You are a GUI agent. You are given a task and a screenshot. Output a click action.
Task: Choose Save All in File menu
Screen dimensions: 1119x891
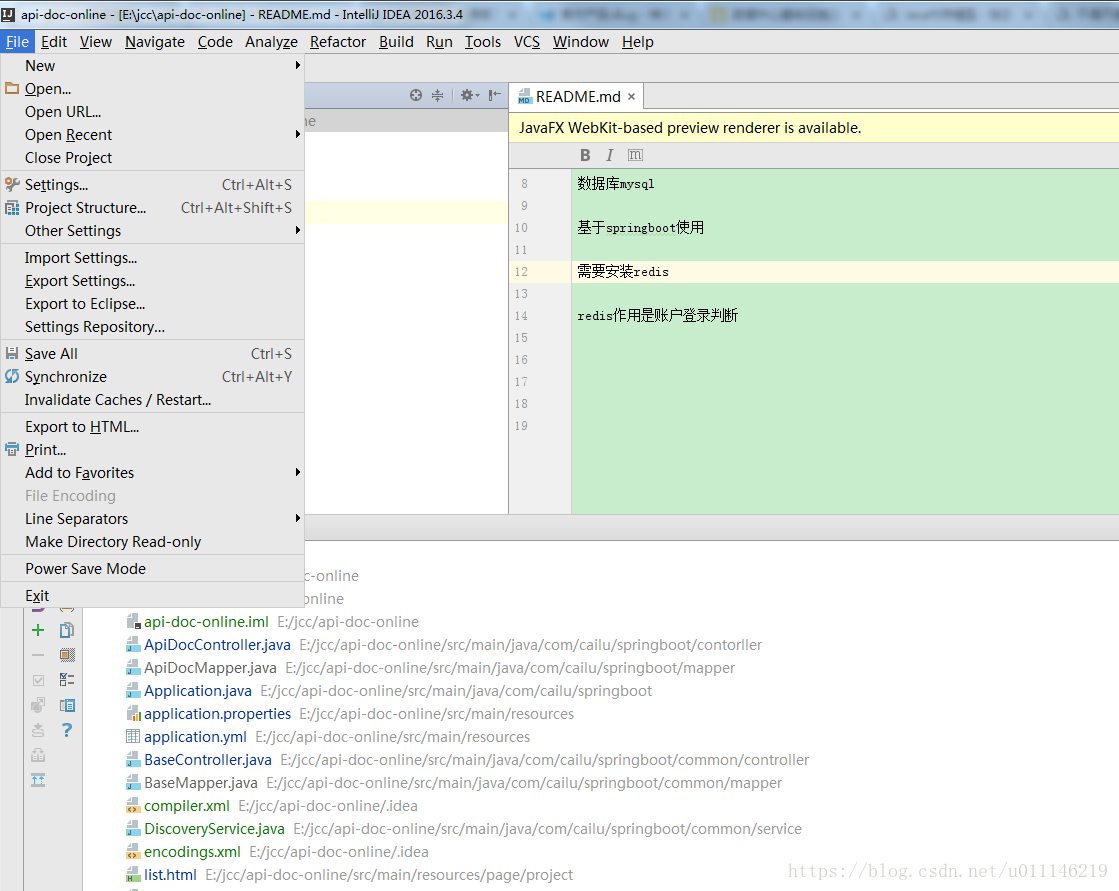(153, 354)
